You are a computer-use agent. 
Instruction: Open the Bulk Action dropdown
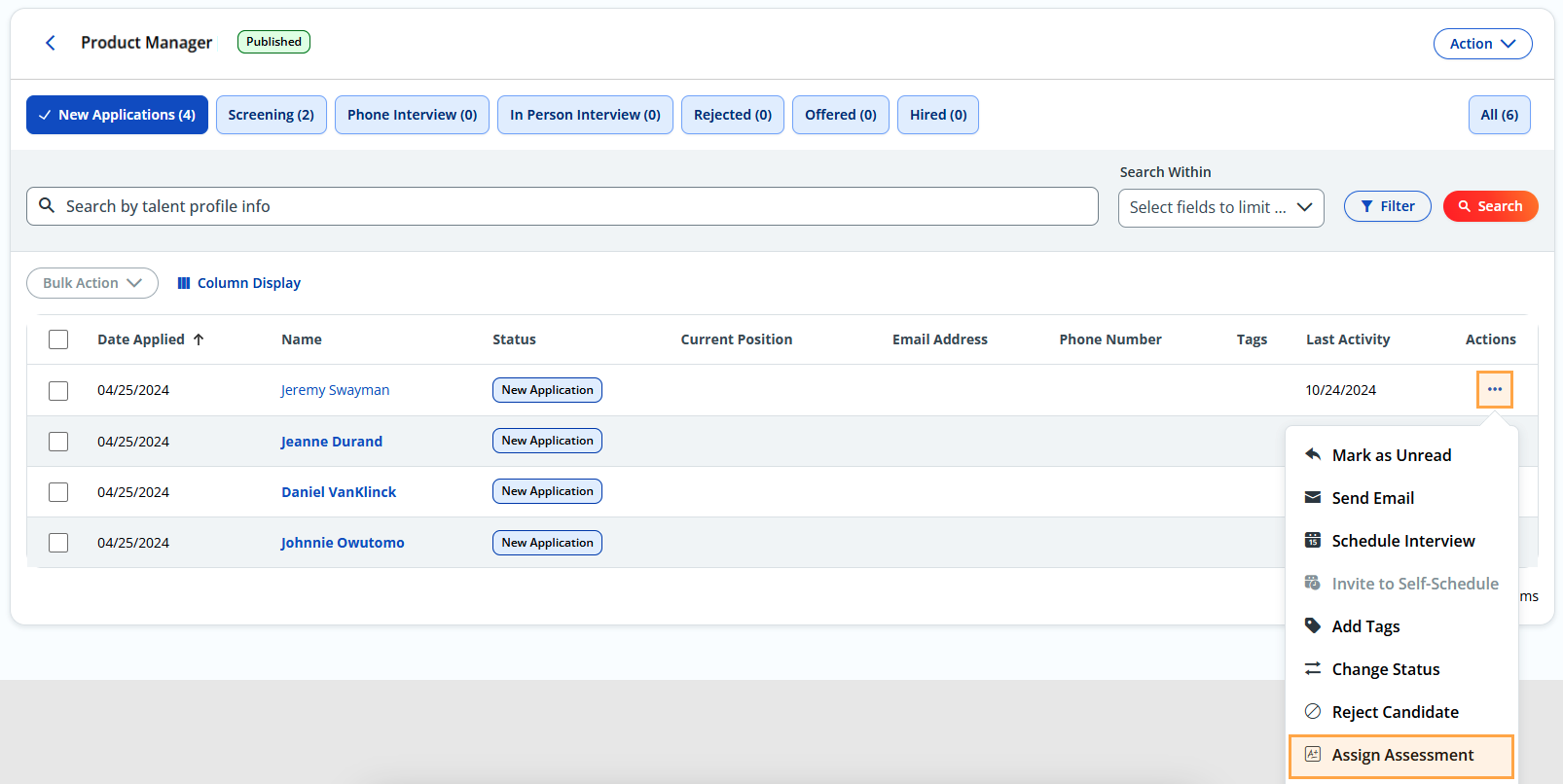(x=92, y=283)
